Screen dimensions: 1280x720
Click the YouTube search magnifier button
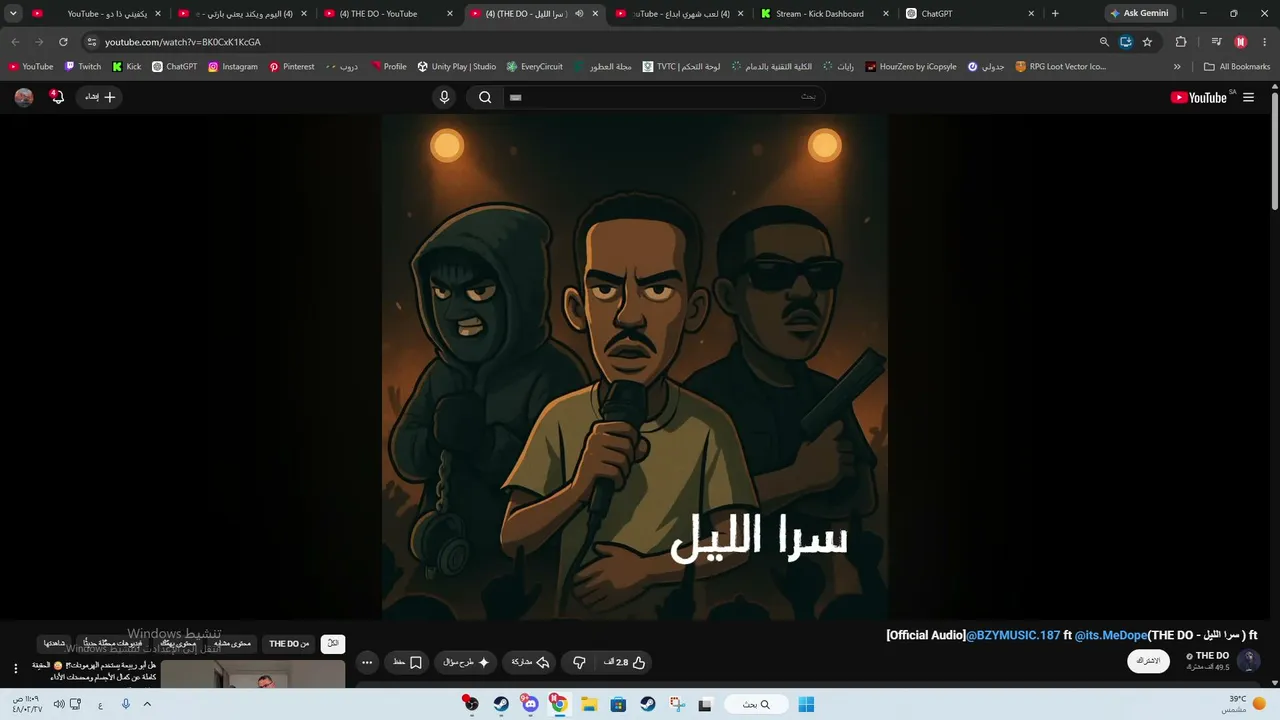point(485,97)
